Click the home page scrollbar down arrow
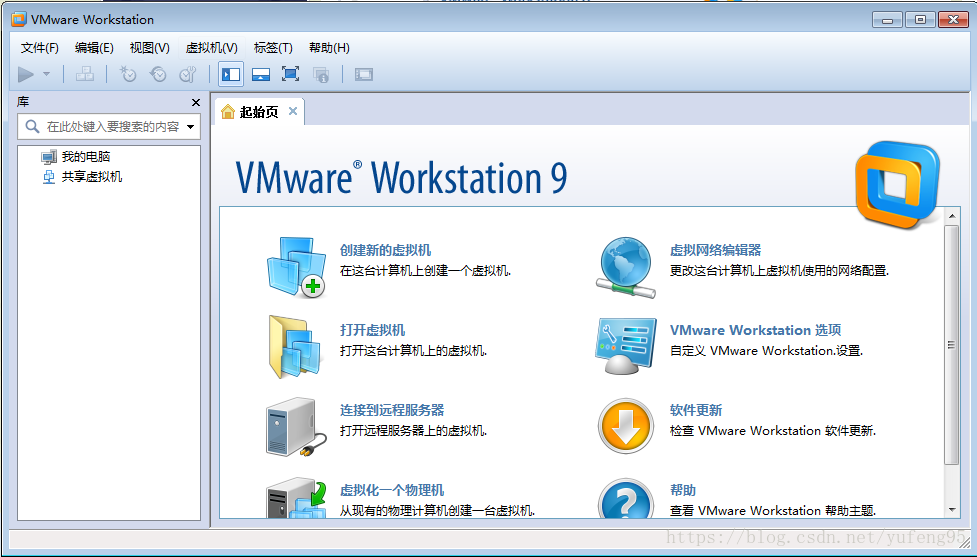Image resolution: width=977 pixels, height=557 pixels. coord(951,510)
